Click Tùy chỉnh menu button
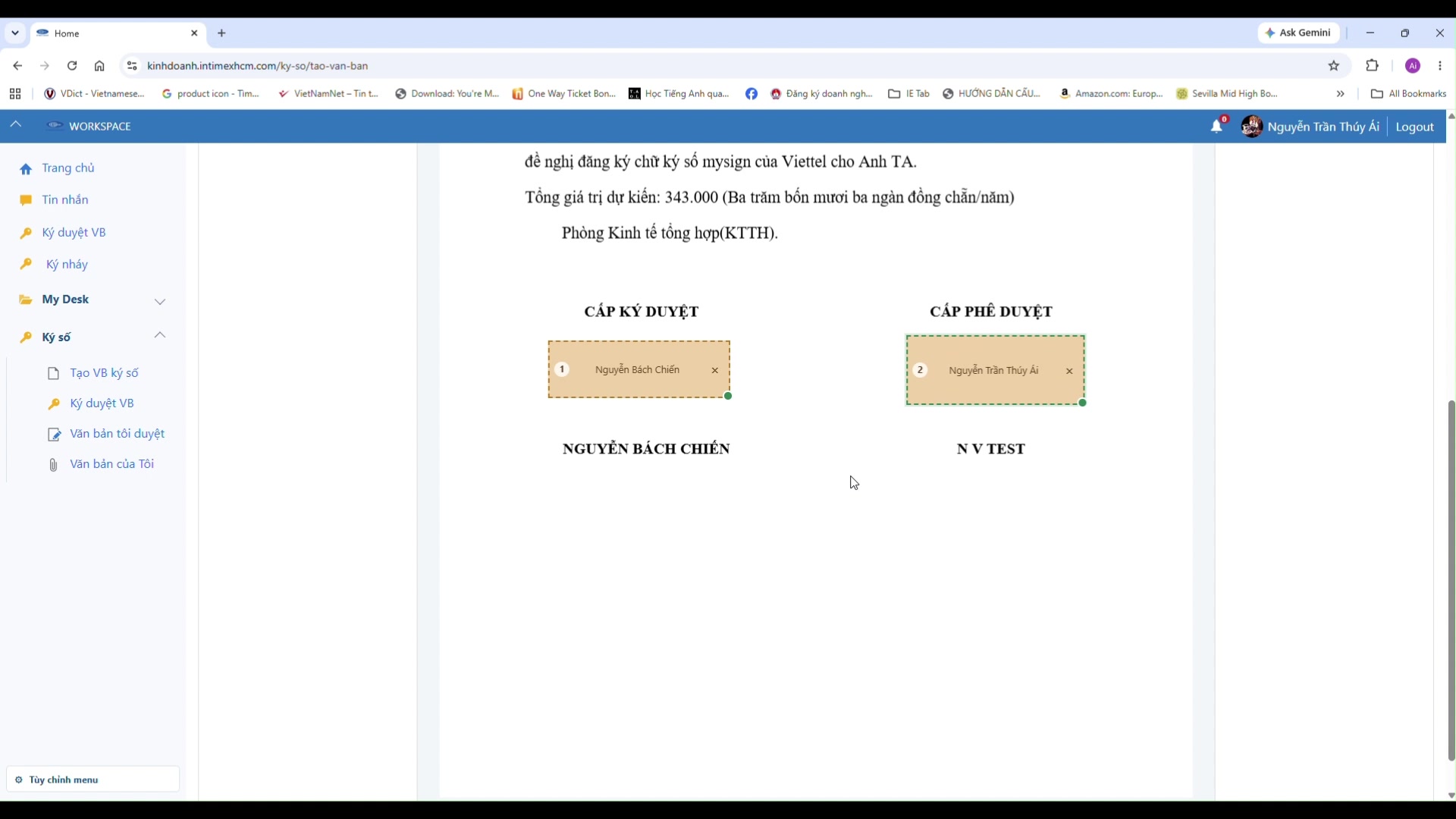The height and width of the screenshot is (819, 1456). (93, 780)
